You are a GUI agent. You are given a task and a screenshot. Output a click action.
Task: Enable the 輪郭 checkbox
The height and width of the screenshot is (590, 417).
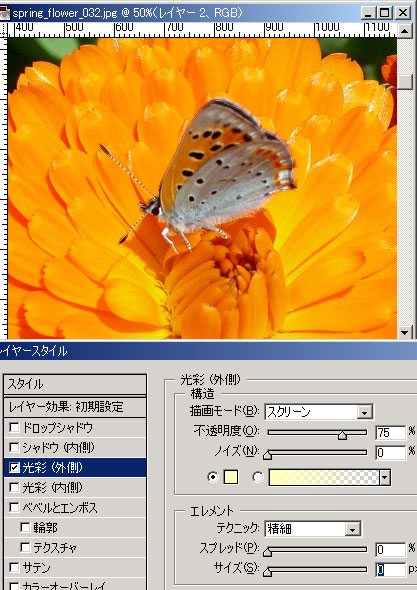click(x=25, y=528)
